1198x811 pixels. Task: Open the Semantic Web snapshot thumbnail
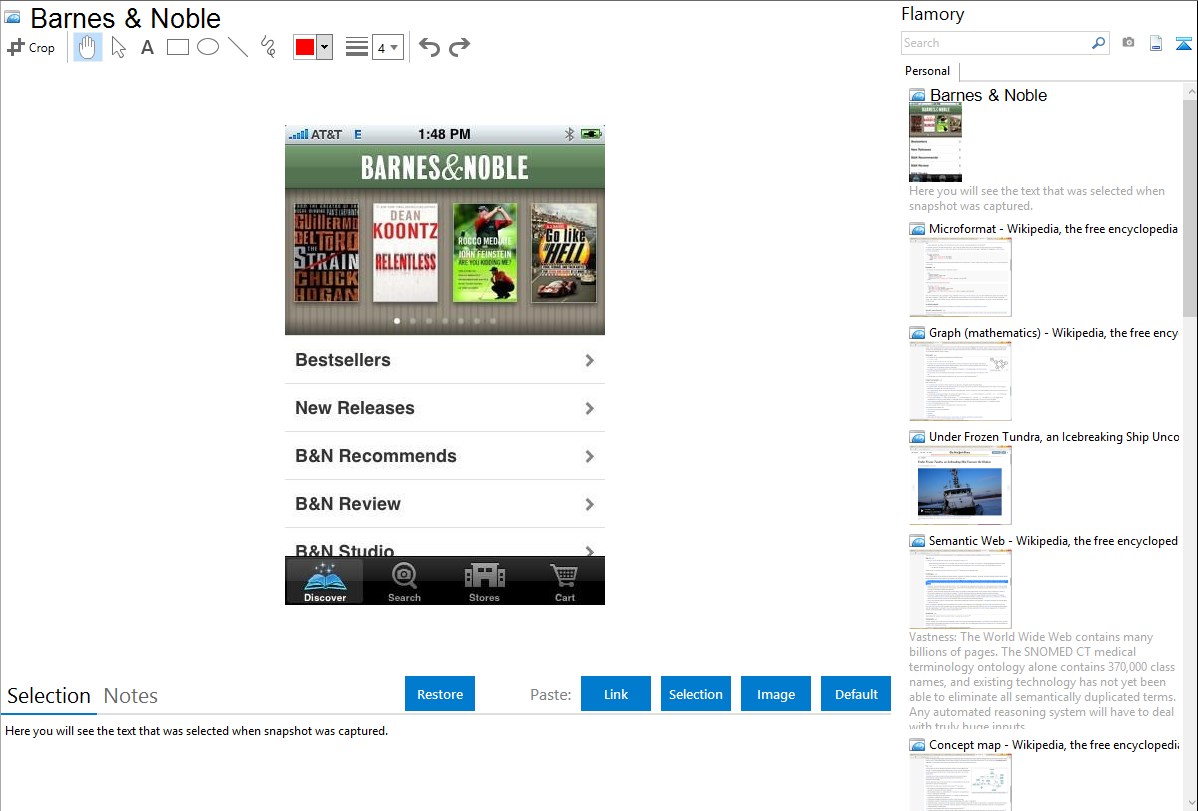pos(960,589)
